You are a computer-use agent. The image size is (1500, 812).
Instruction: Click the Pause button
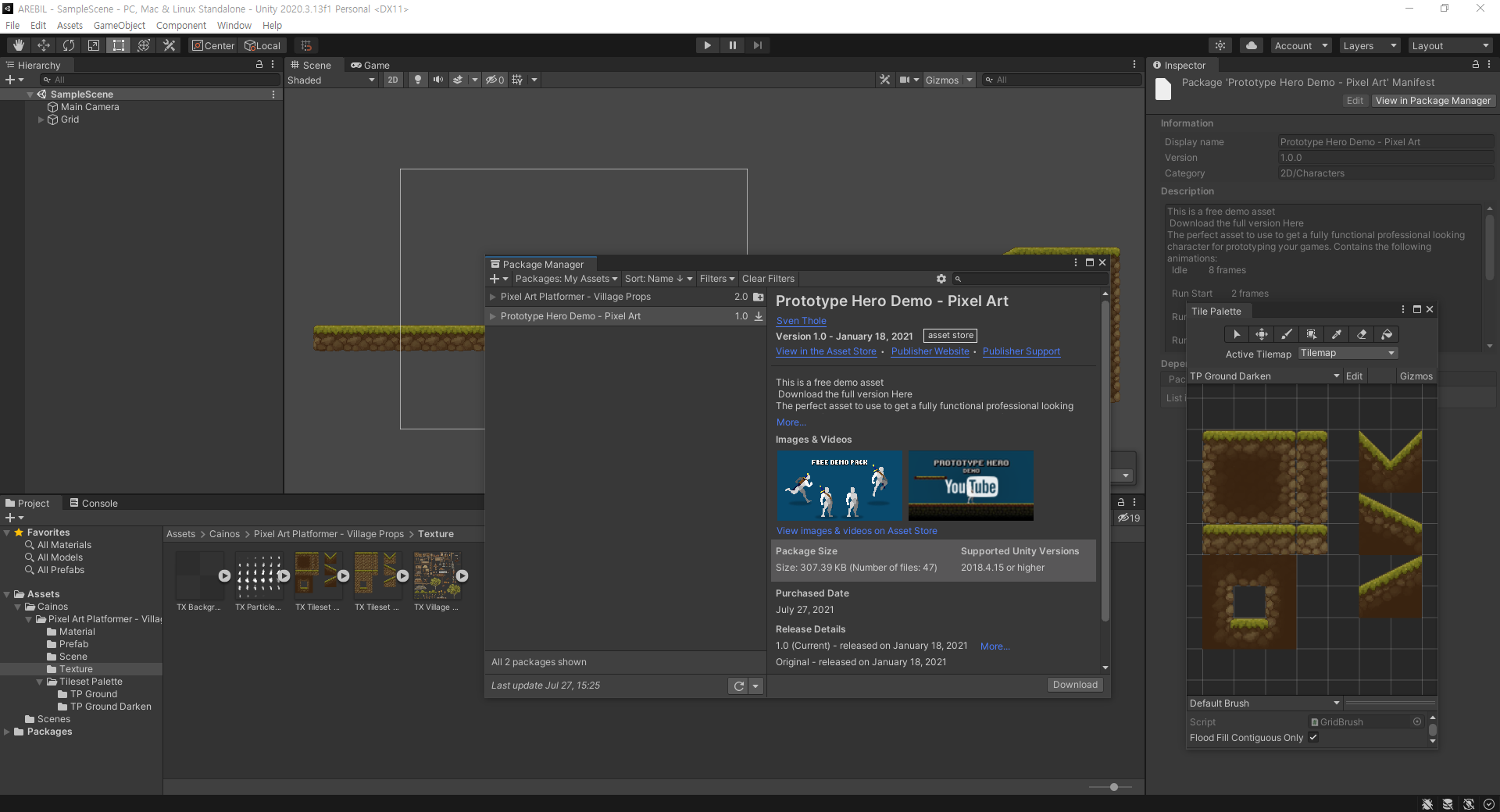(732, 45)
